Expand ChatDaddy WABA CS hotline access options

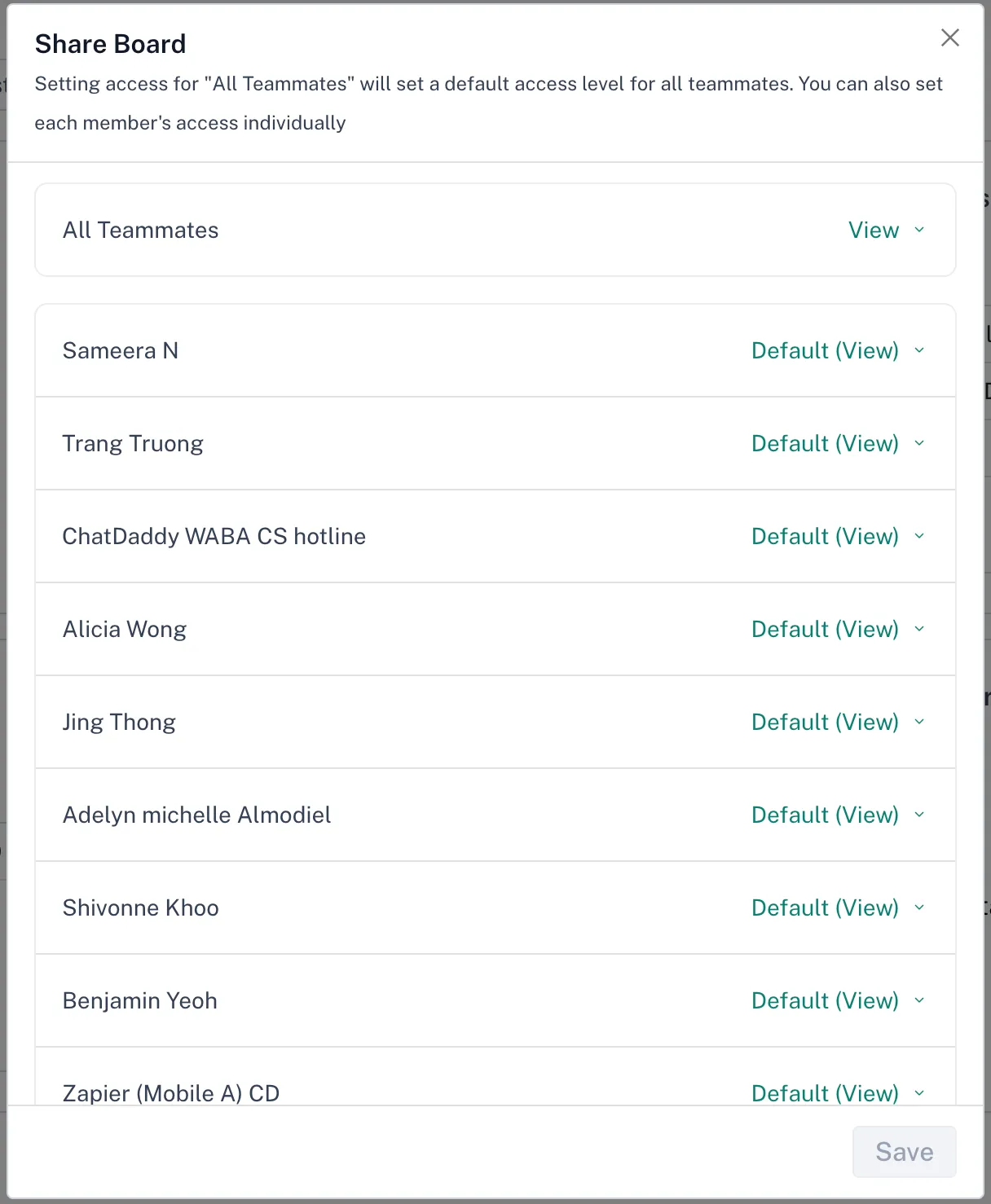tap(837, 537)
